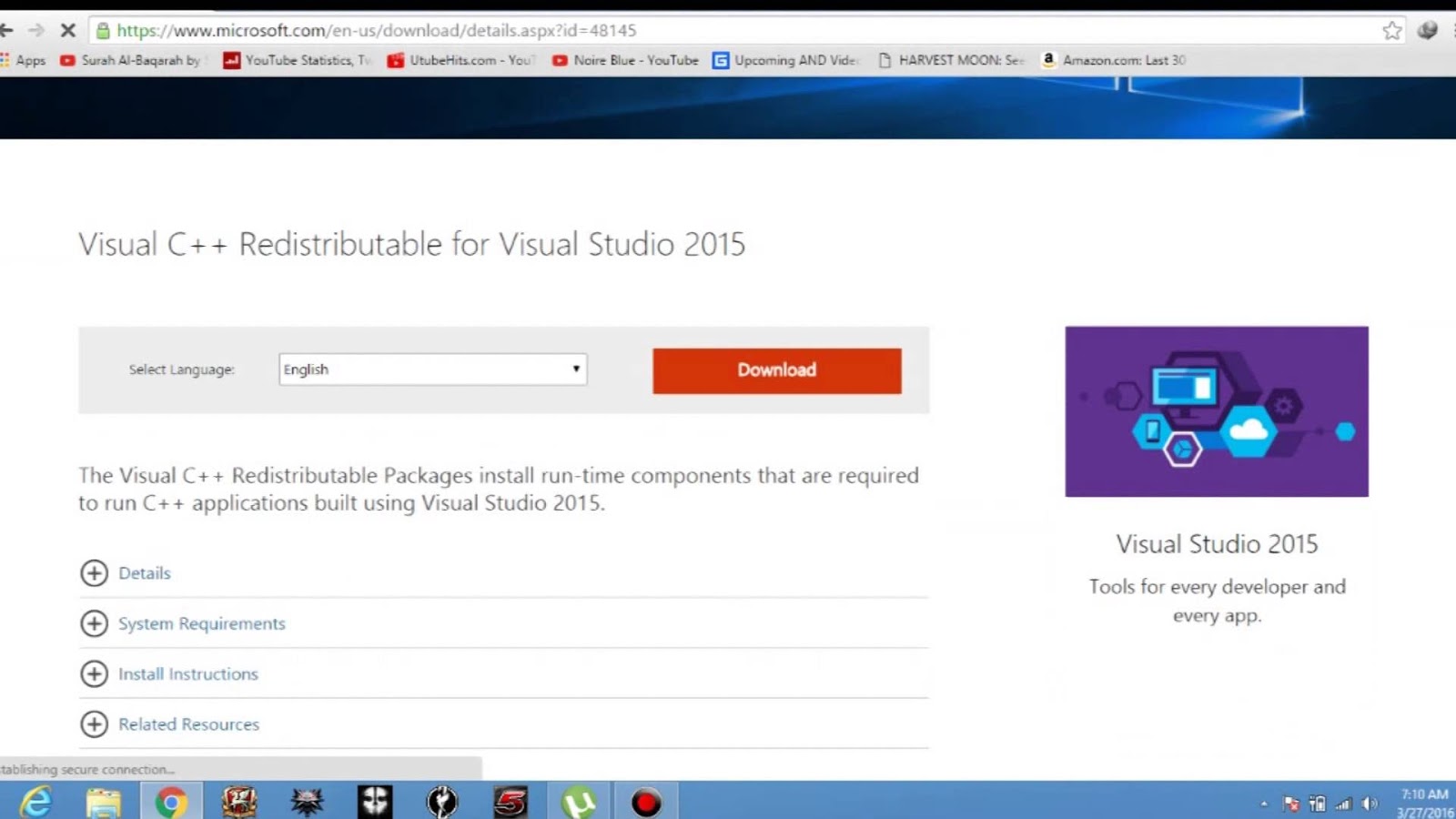Click the power/battery tray icon
The image size is (1456, 819).
click(x=1317, y=804)
